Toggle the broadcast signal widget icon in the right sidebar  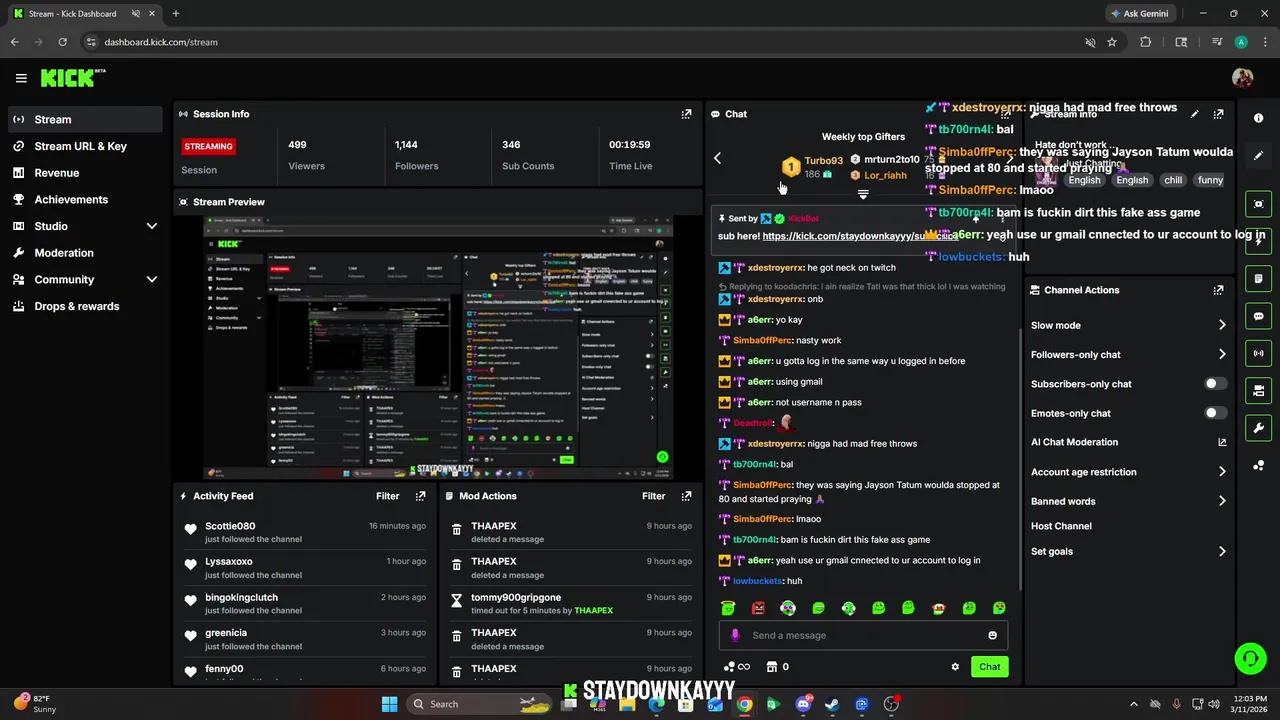coord(1258,353)
